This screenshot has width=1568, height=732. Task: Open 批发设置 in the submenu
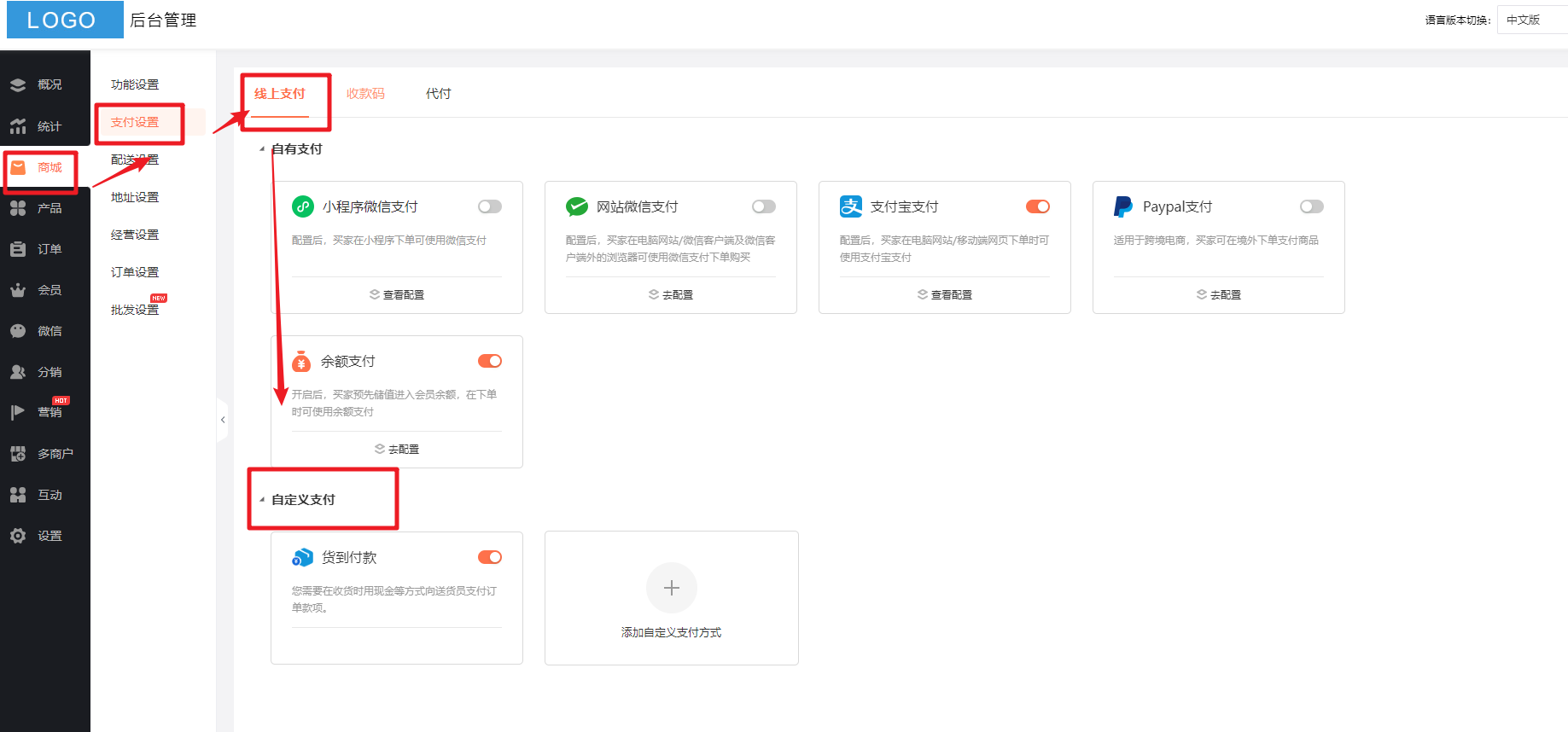(135, 310)
